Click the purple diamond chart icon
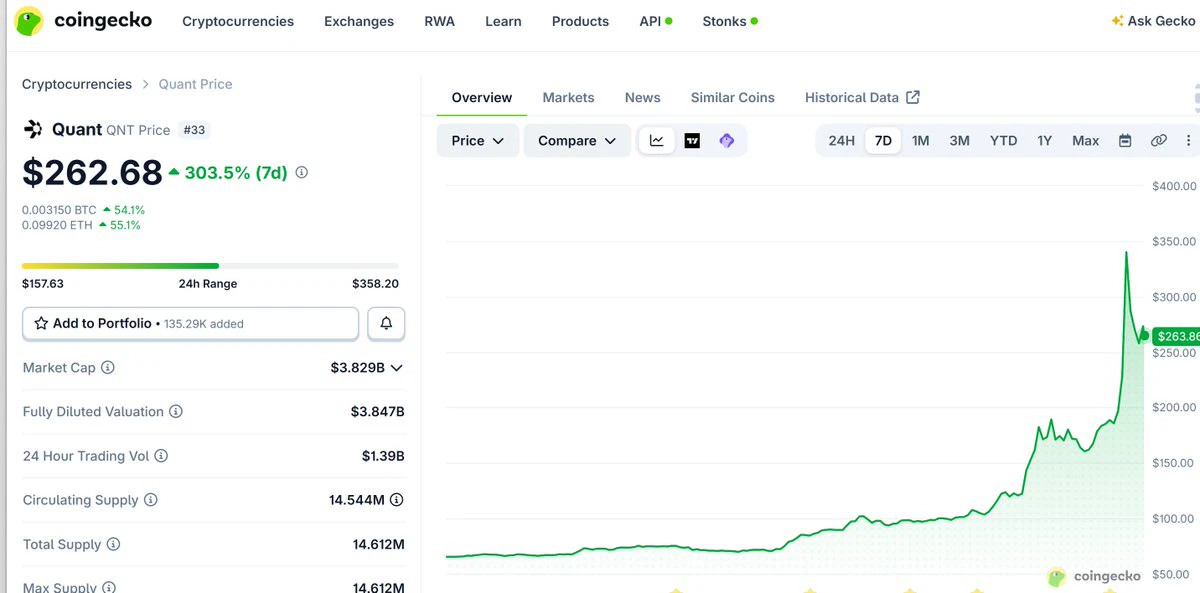This screenshot has height=593, width=1200. (x=727, y=141)
